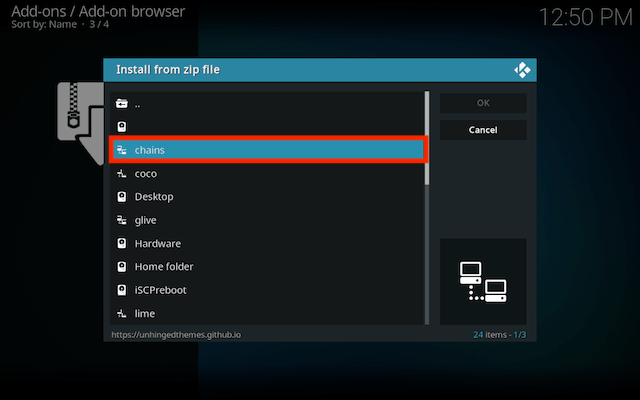The height and width of the screenshot is (400, 640).
Task: Select the glive source entry
Action: 267,220
